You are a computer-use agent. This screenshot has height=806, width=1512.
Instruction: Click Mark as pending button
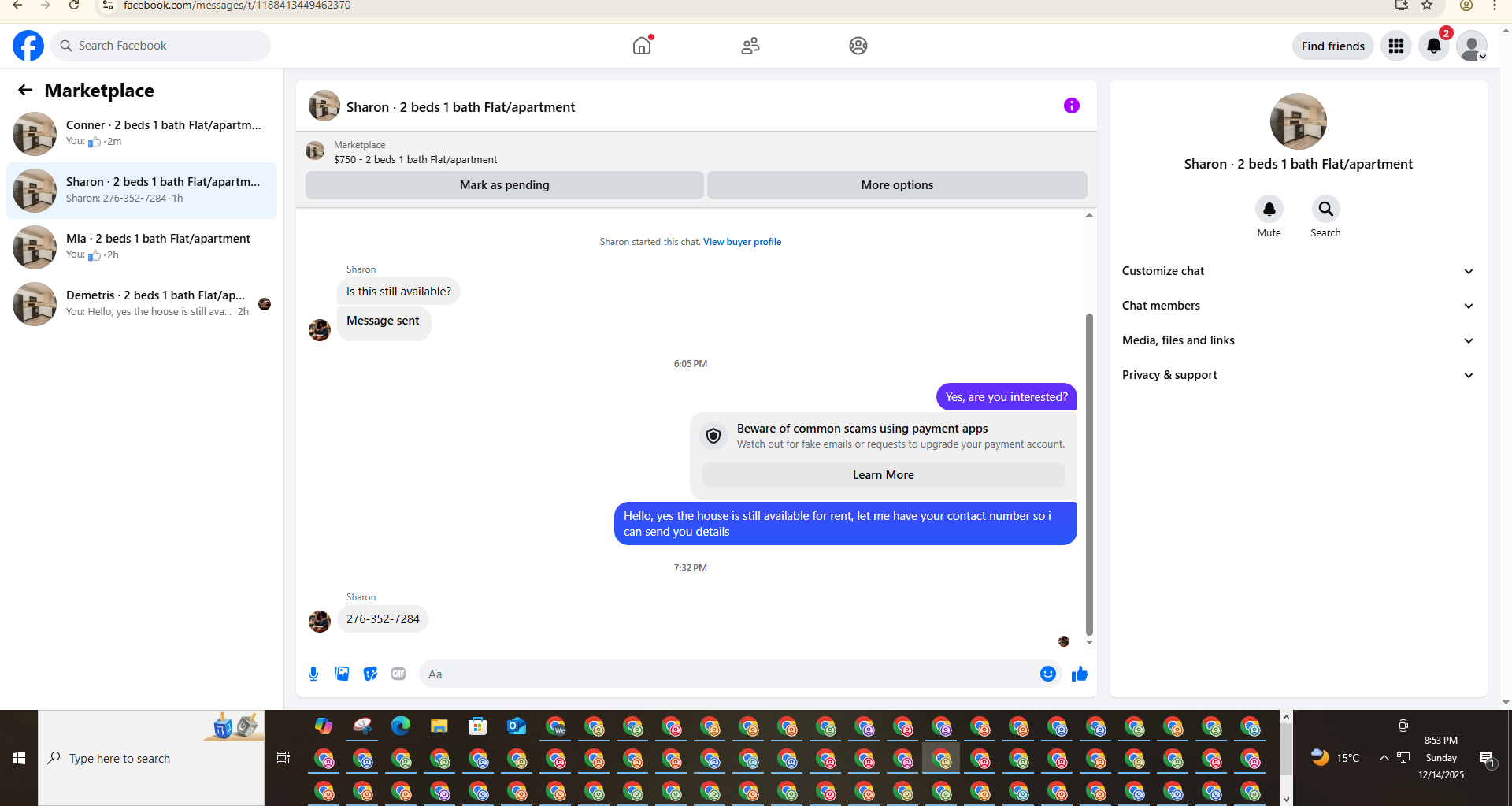504,185
